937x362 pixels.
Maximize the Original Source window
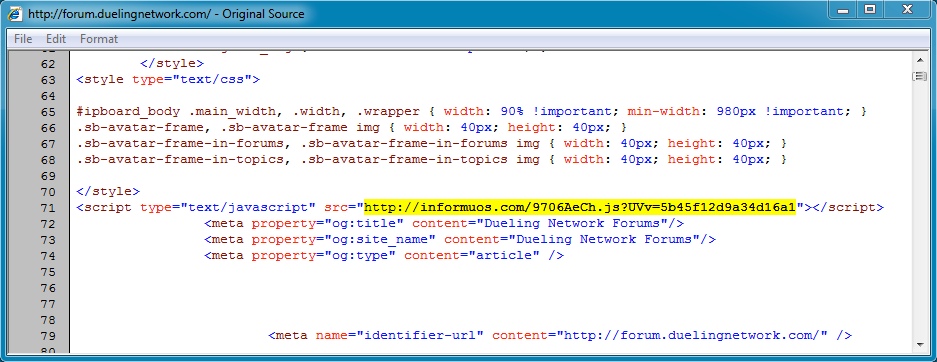tap(871, 9)
